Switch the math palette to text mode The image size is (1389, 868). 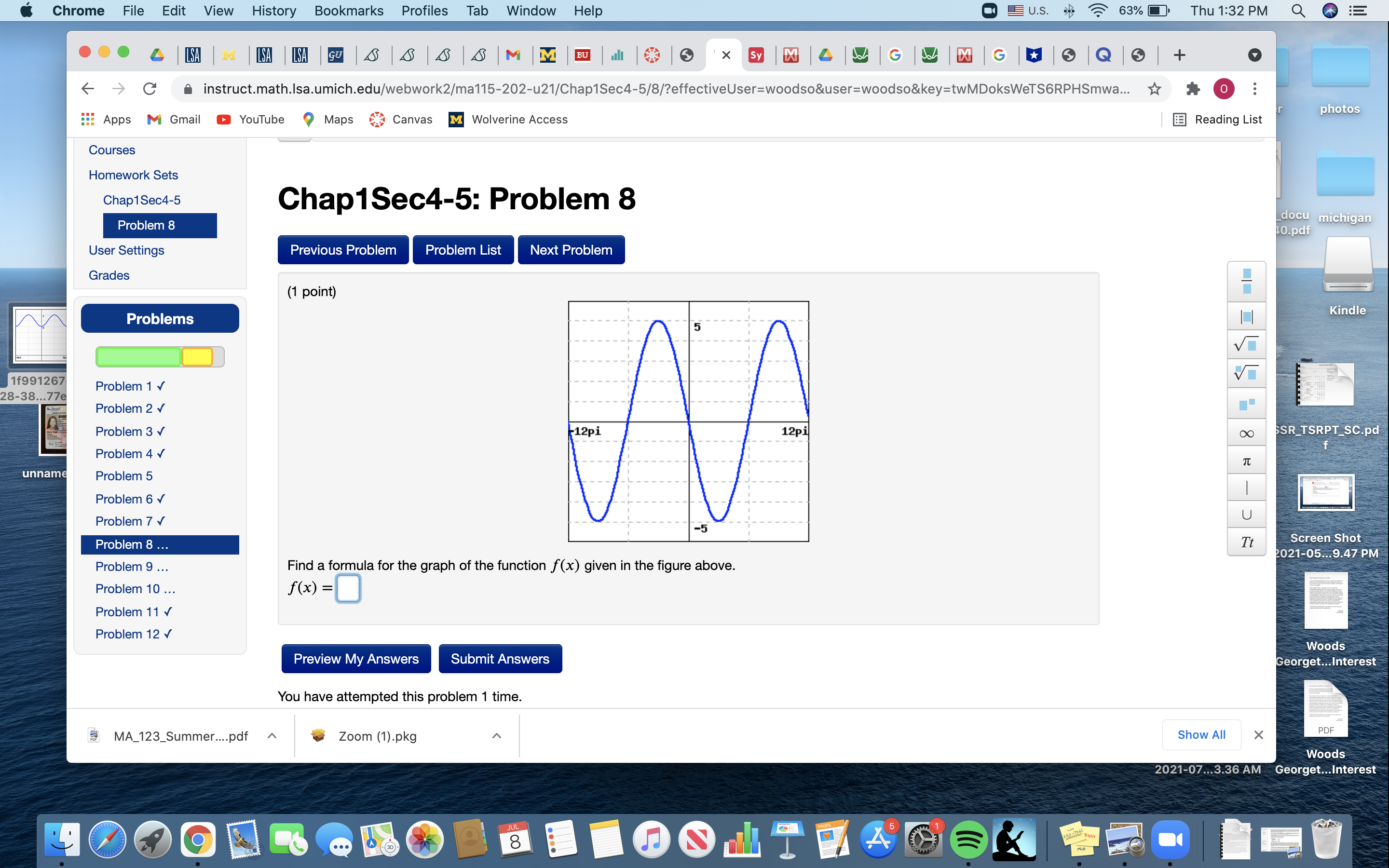(1246, 542)
